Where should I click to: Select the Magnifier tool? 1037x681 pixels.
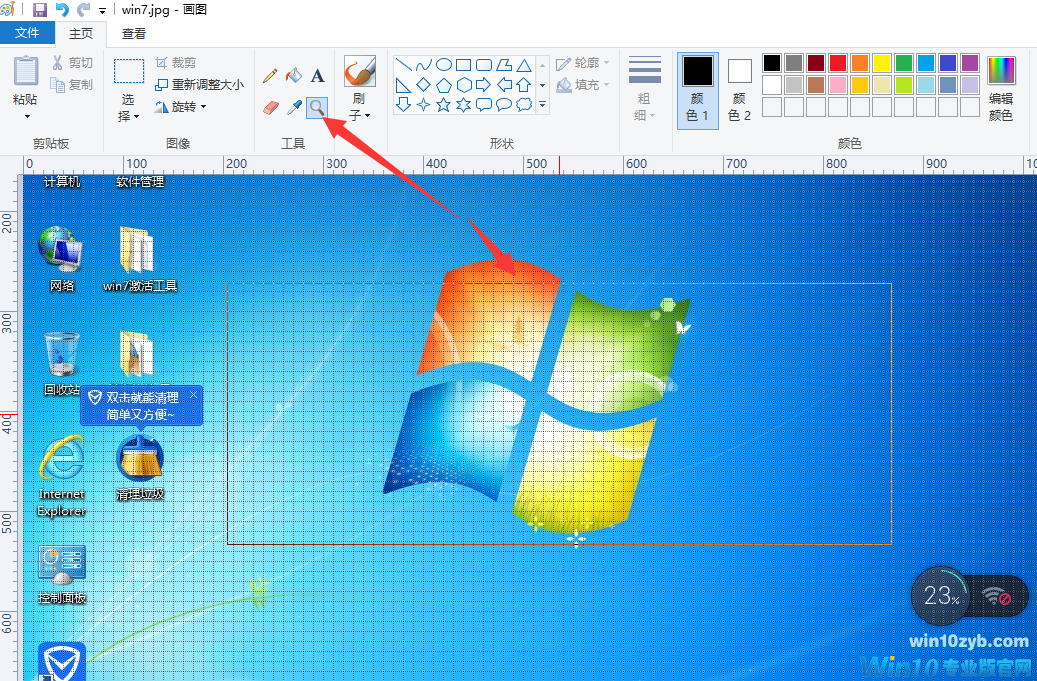coord(317,107)
